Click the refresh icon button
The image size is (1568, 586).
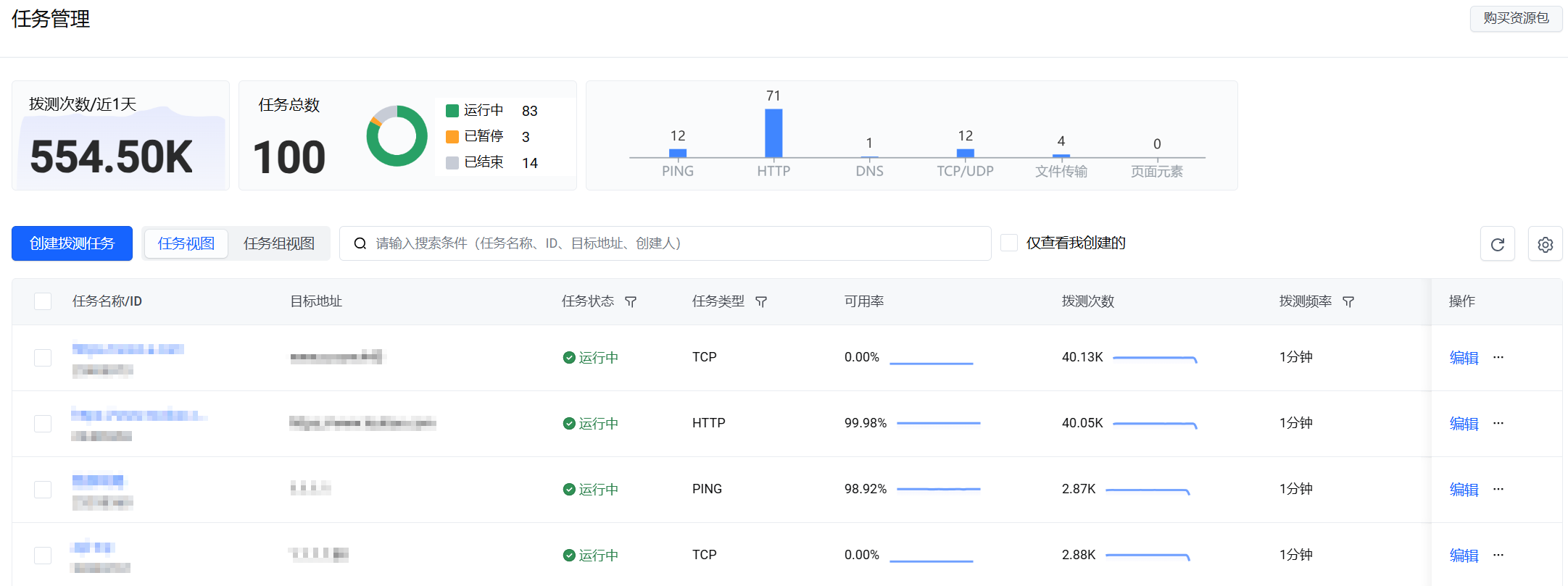(1497, 244)
